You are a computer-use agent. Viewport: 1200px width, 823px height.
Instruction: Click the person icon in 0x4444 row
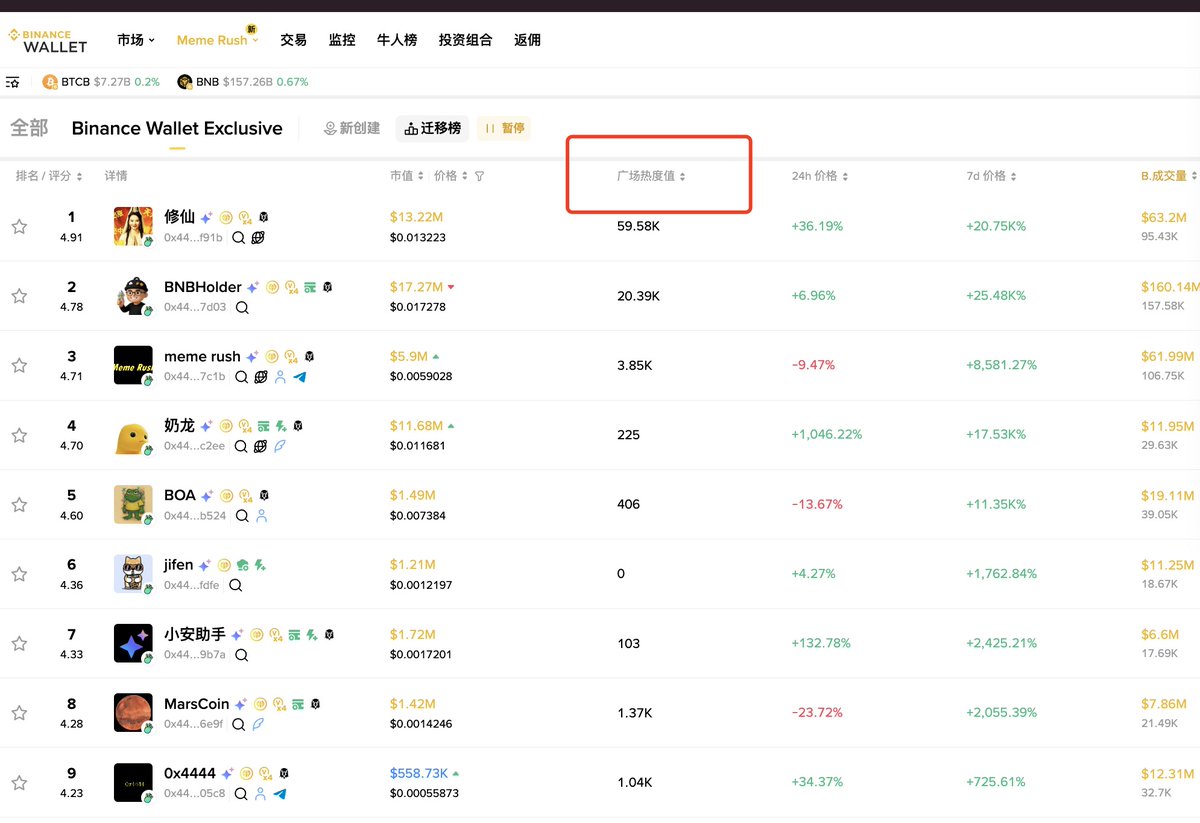click(x=260, y=794)
